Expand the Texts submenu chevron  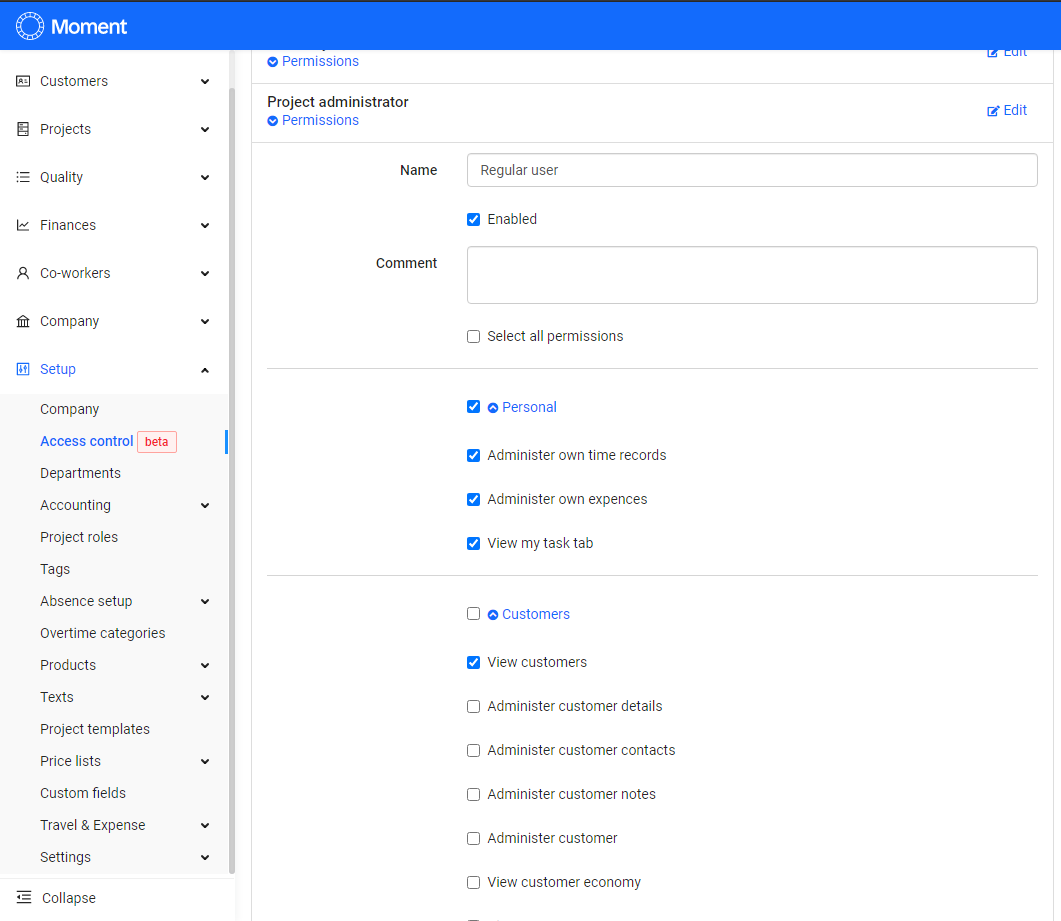(x=205, y=698)
